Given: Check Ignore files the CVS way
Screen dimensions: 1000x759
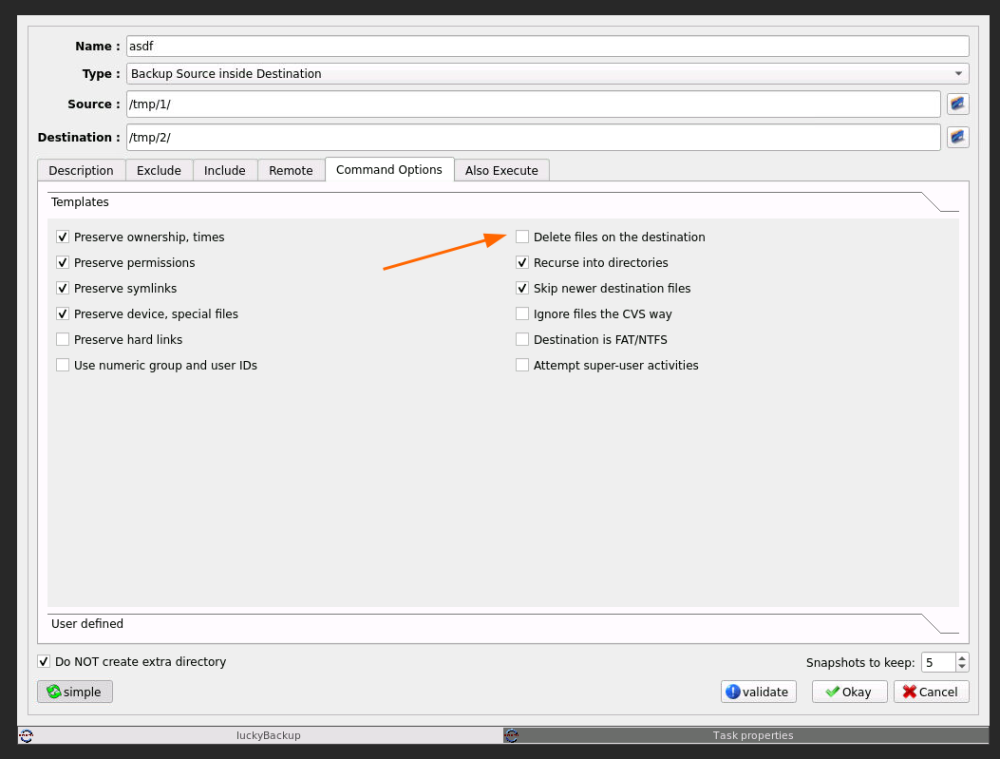Looking at the screenshot, I should point(522,314).
